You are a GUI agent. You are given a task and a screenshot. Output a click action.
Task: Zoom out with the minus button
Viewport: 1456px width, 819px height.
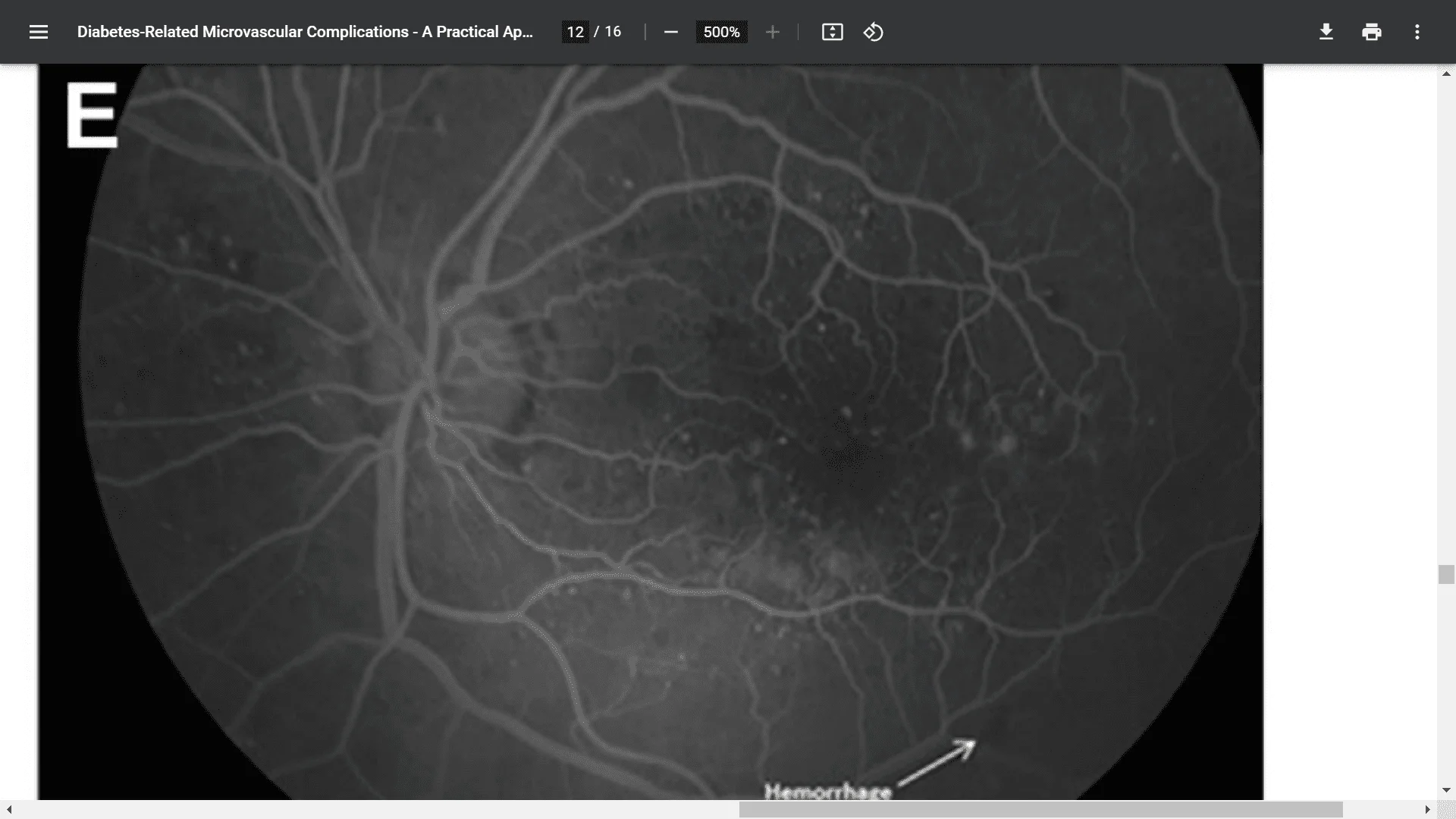[670, 32]
